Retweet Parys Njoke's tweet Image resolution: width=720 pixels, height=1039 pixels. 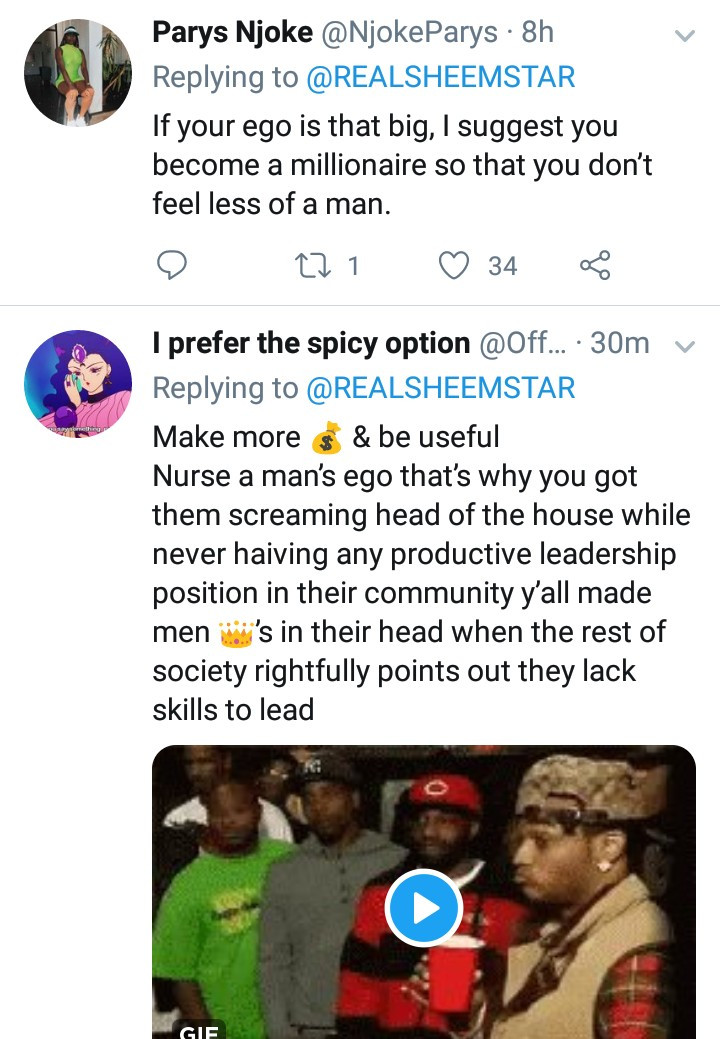pyautogui.click(x=313, y=266)
